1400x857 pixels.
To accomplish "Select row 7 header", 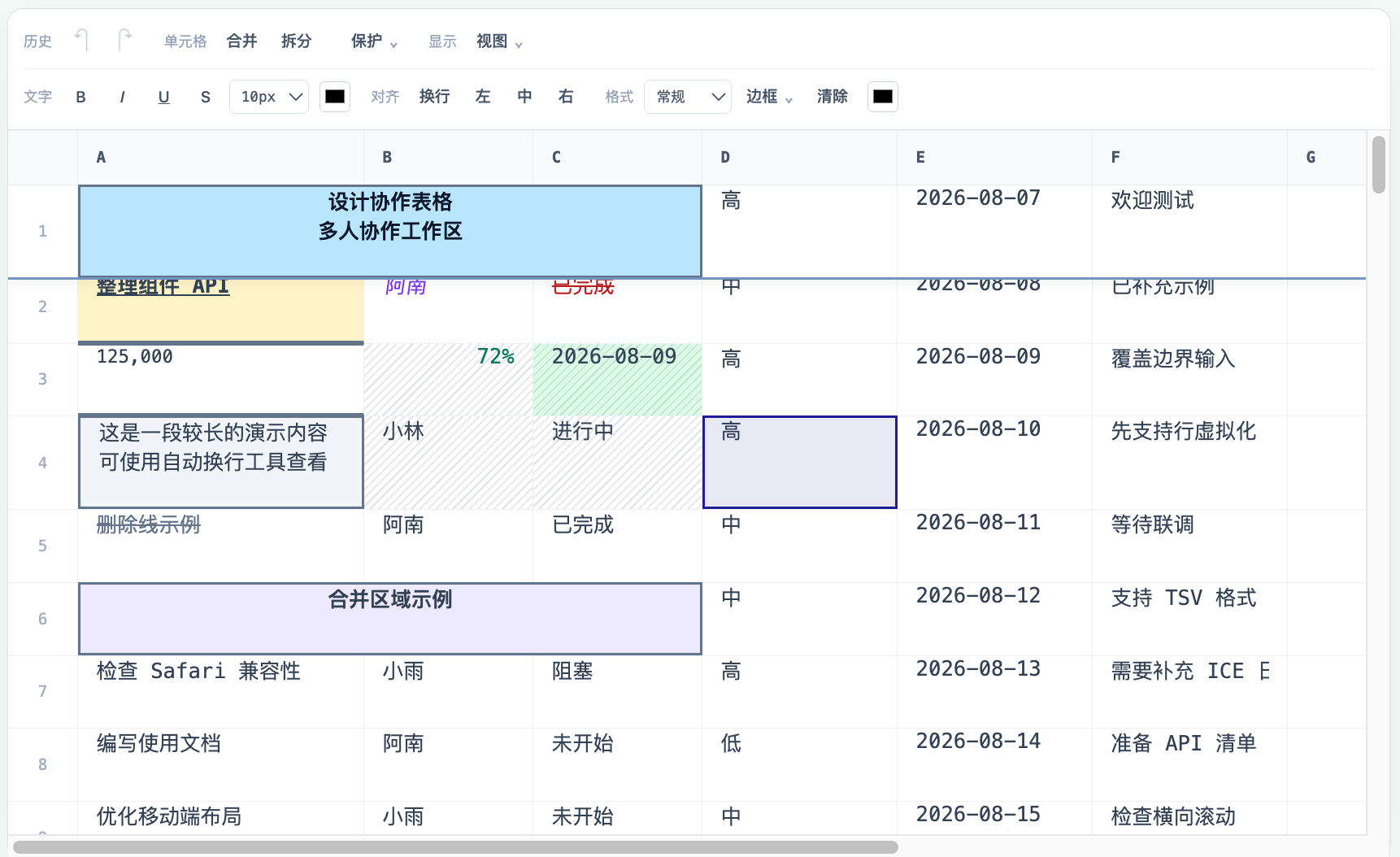I will (x=42, y=692).
